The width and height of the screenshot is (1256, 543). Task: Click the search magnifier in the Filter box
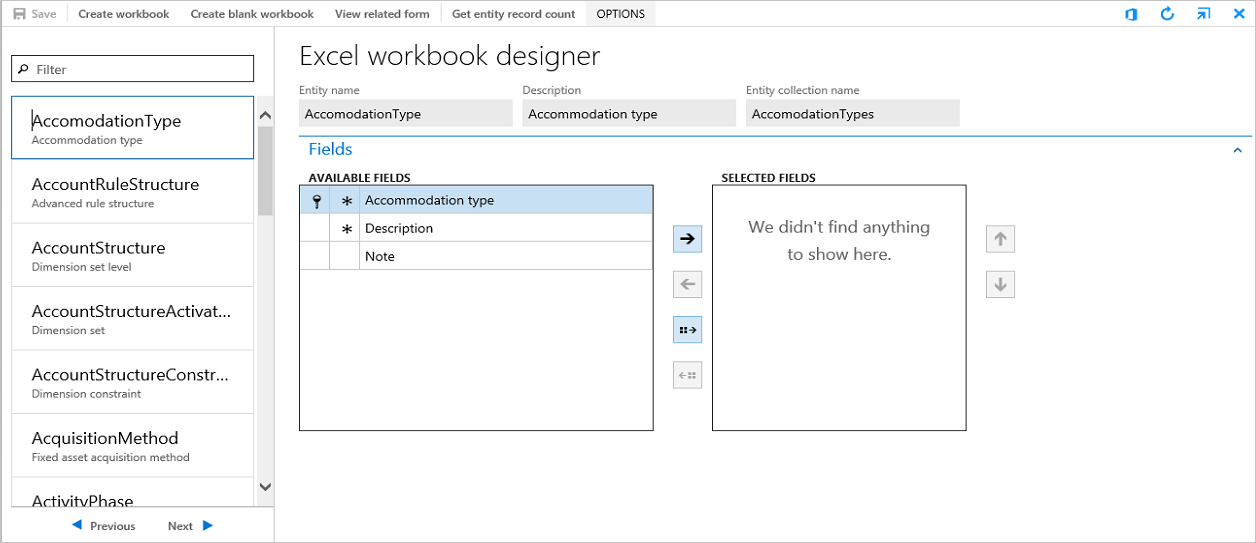24,69
